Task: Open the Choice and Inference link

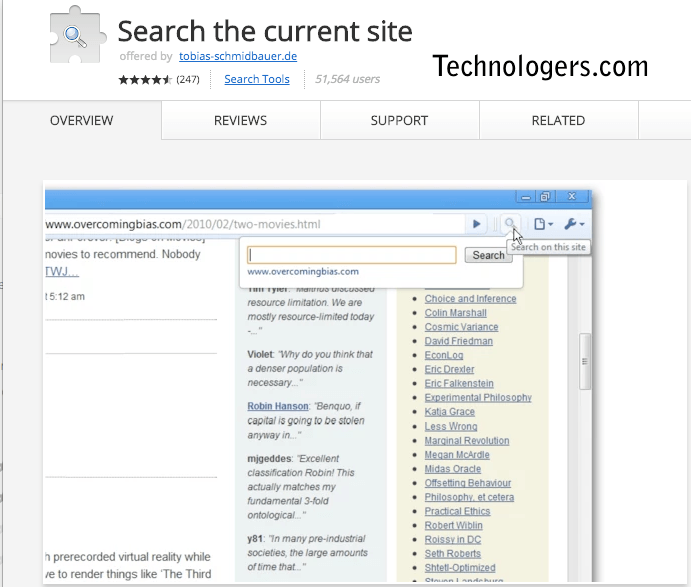Action: click(470, 299)
